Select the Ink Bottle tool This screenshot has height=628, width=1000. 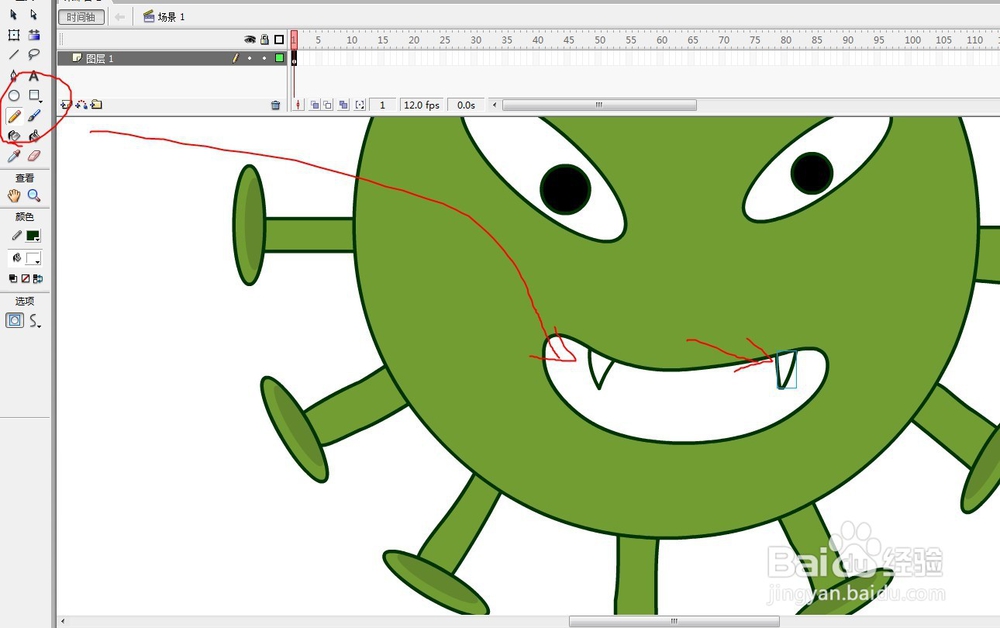pyautogui.click(x=13, y=136)
